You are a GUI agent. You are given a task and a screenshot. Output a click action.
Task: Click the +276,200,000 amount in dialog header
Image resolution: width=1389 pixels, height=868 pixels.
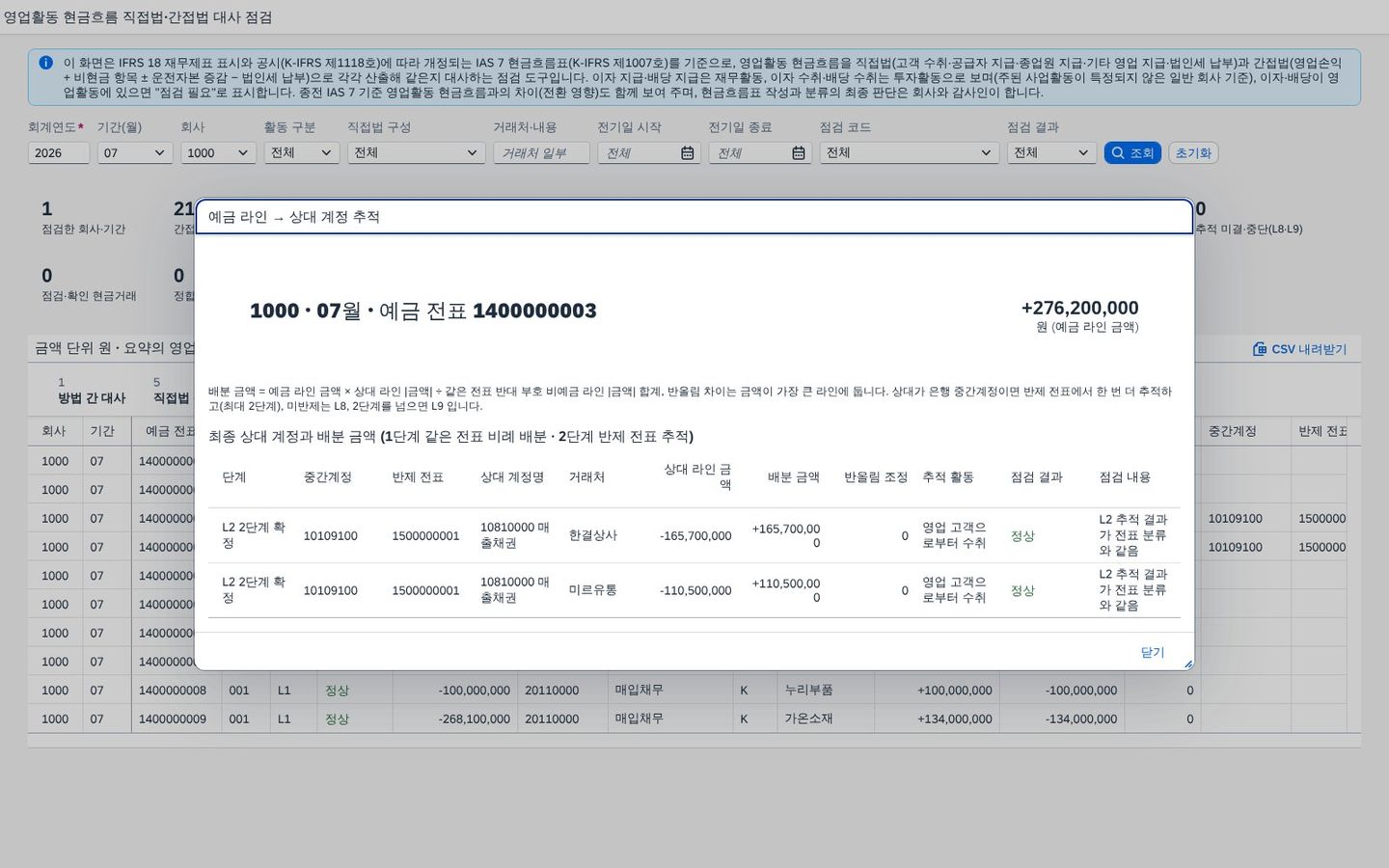1079,308
